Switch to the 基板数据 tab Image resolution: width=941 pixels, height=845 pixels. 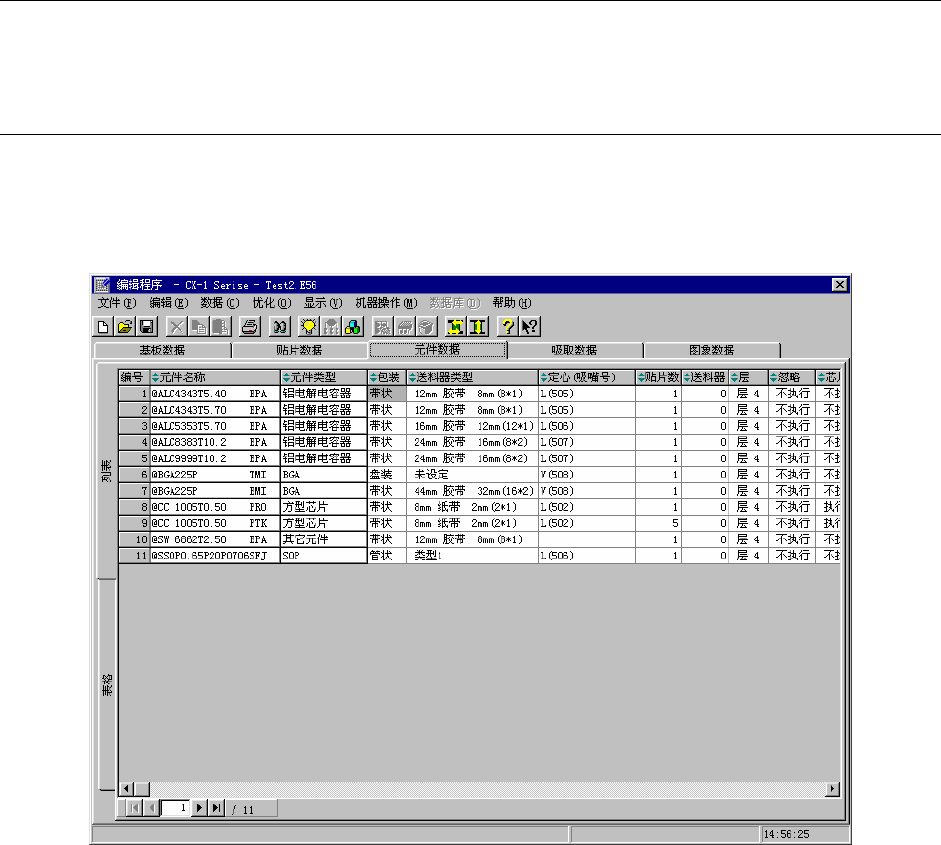163,350
